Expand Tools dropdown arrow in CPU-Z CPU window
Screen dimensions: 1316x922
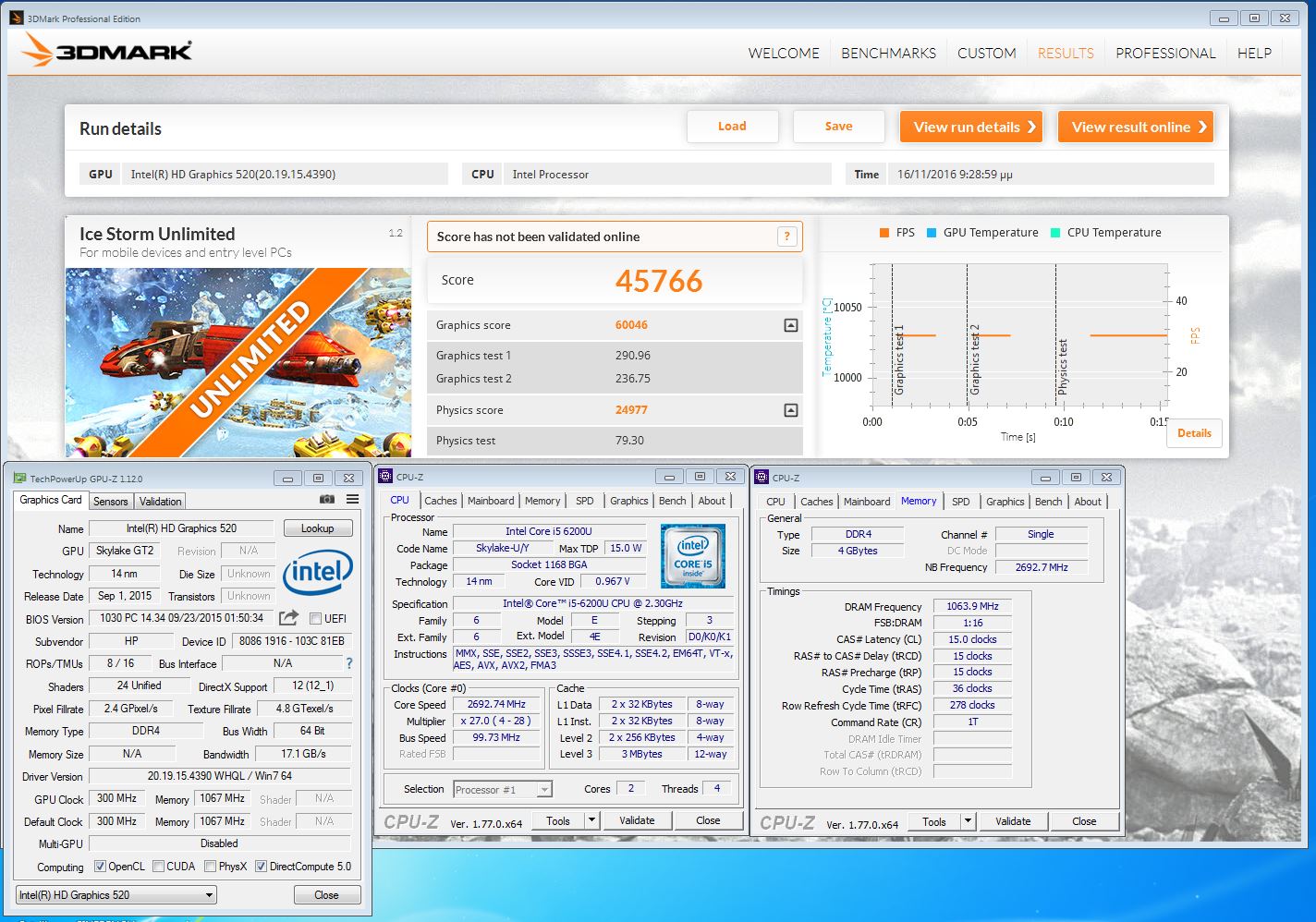591,820
